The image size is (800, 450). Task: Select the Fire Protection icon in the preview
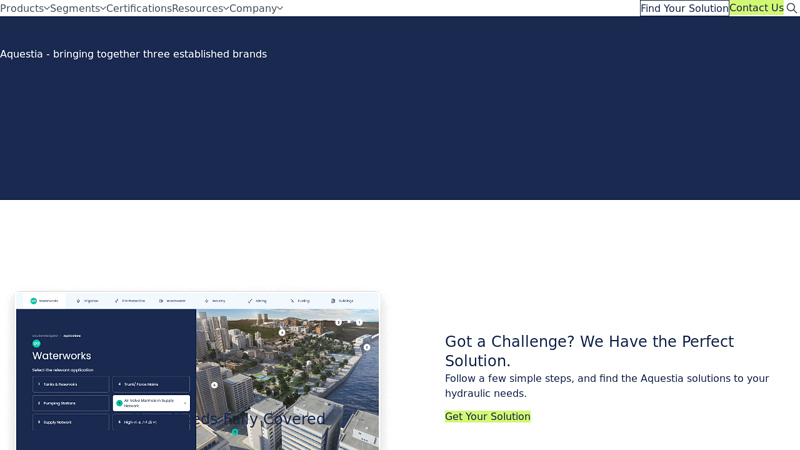click(x=117, y=300)
